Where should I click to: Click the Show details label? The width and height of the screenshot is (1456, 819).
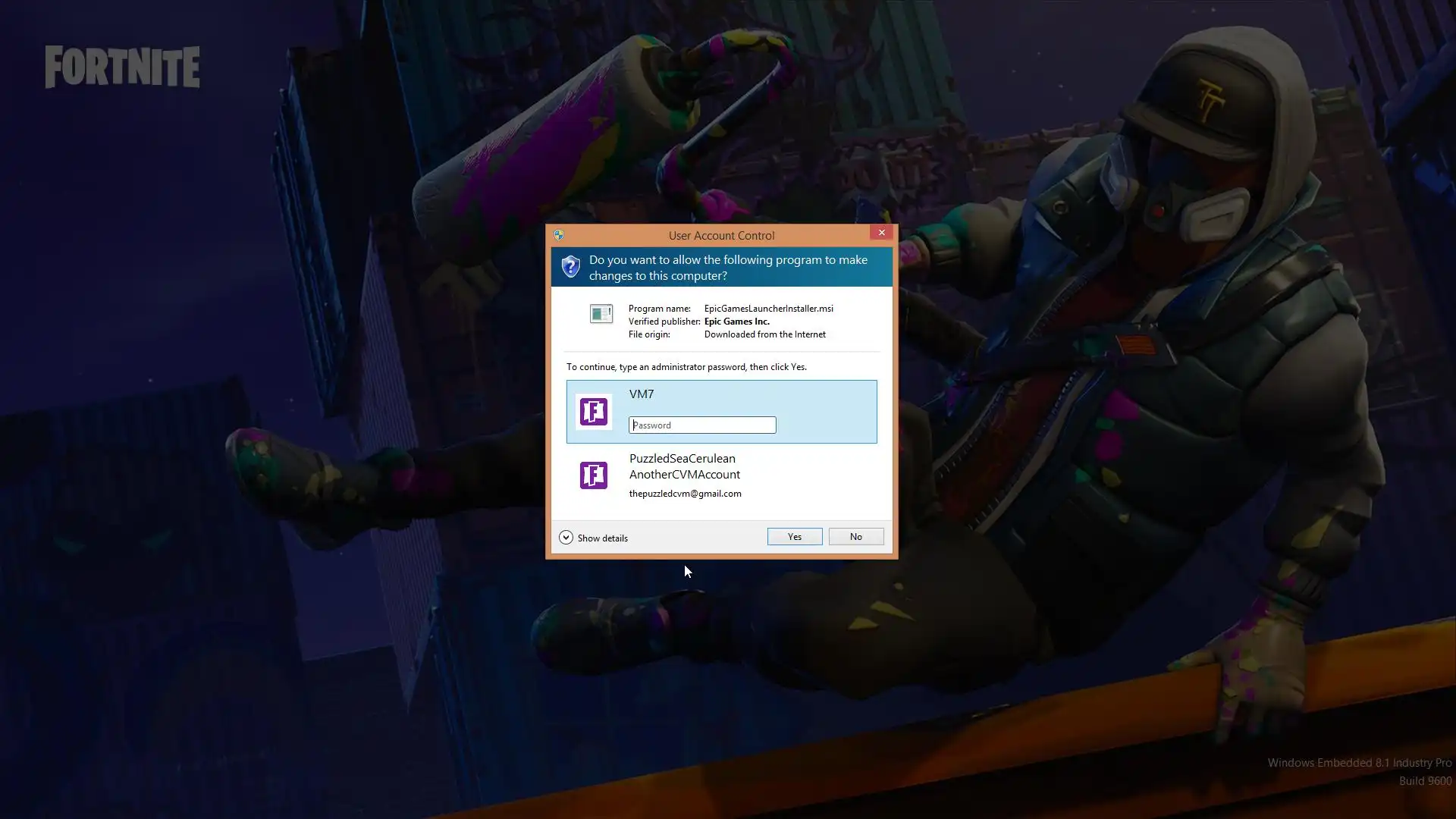[x=603, y=538]
